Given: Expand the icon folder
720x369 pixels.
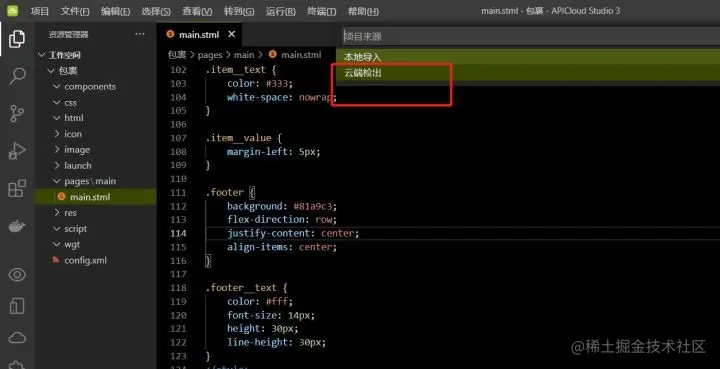Looking at the screenshot, I should [56, 134].
